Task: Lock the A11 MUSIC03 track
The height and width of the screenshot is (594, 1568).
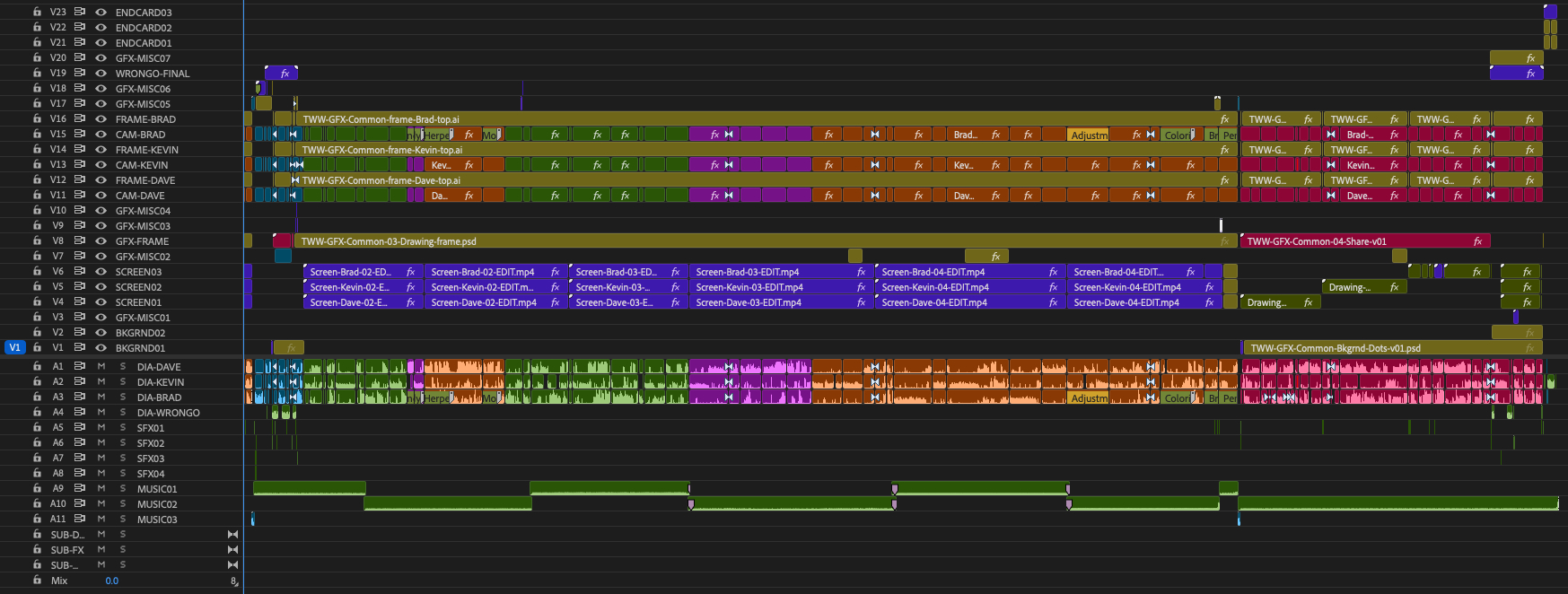Action: point(37,520)
